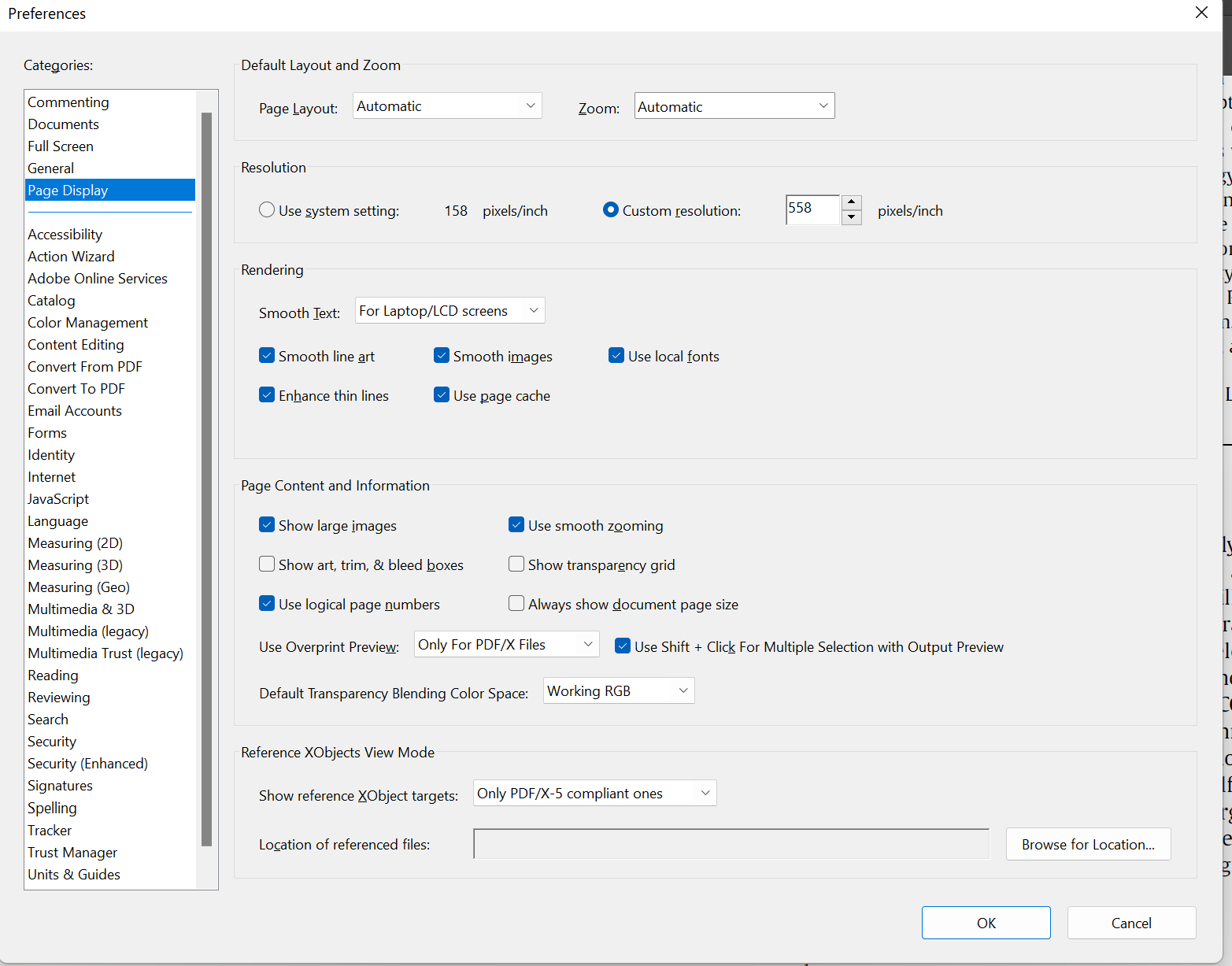Change the Default Transparency Blending Color Space
Image resolution: width=1232 pixels, height=966 pixels.
point(618,690)
